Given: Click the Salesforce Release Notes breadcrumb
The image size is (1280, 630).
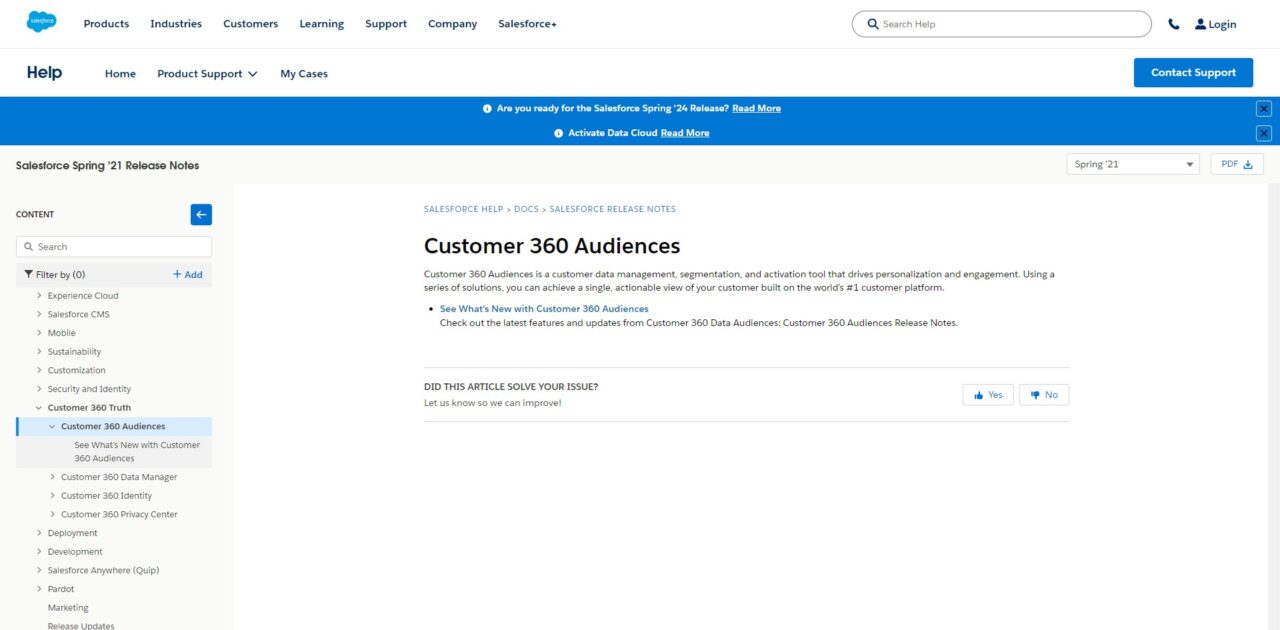Looking at the screenshot, I should pyautogui.click(x=612, y=209).
